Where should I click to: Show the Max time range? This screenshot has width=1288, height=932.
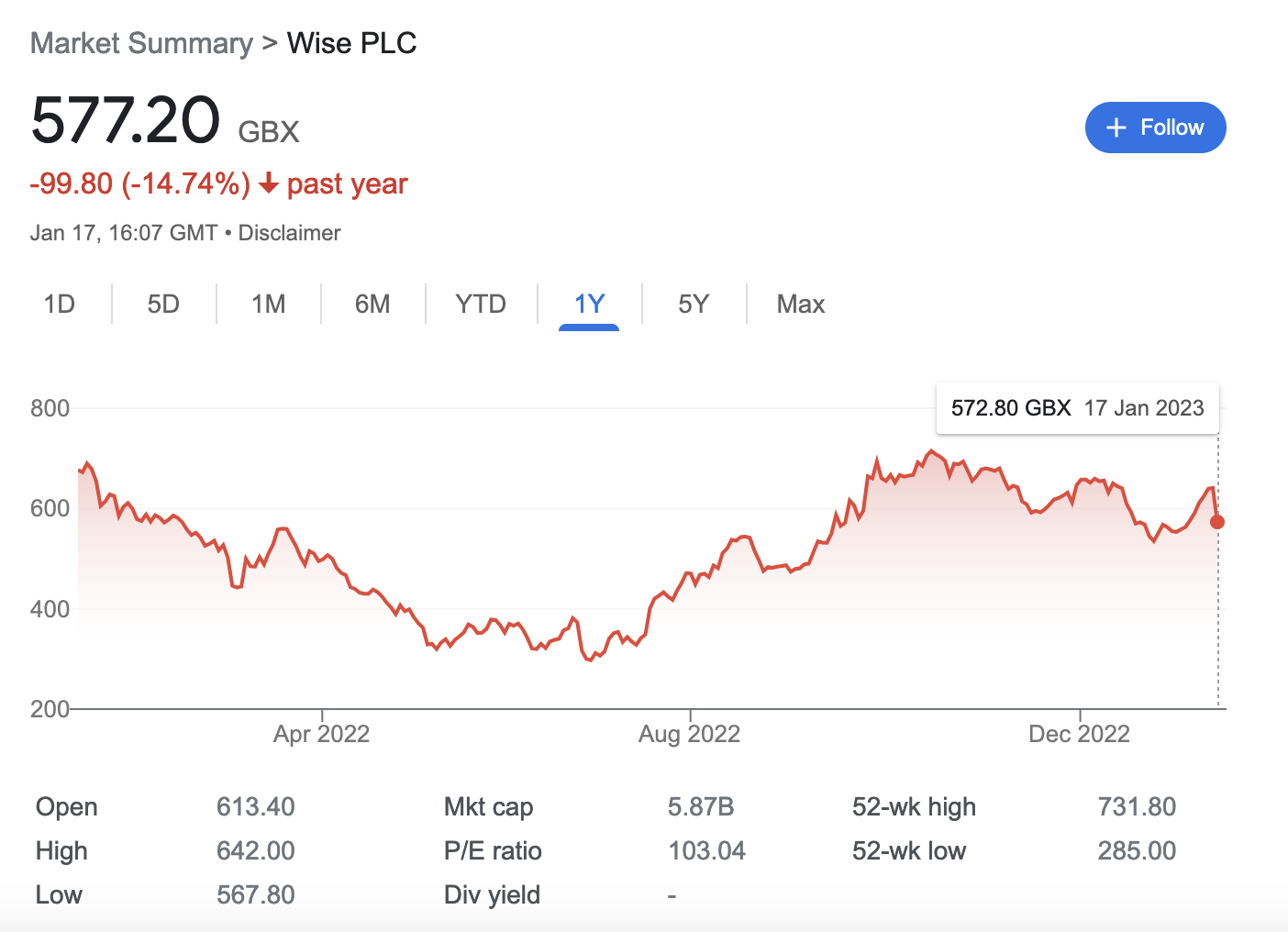click(801, 304)
